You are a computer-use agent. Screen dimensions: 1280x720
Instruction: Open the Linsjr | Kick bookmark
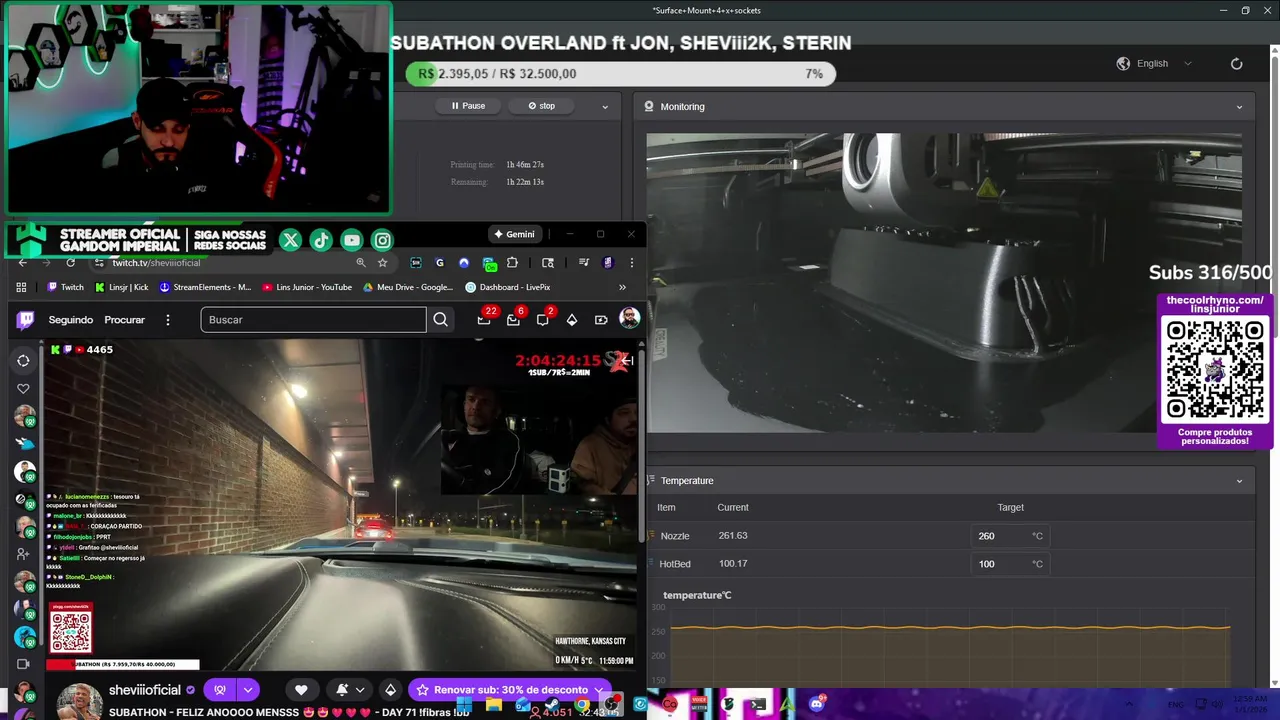[122, 287]
